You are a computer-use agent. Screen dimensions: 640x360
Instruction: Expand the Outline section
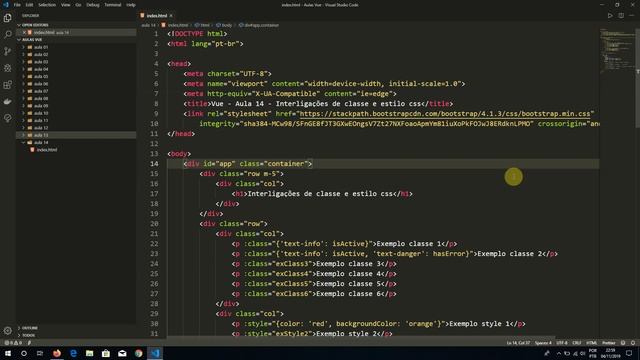[30, 328]
